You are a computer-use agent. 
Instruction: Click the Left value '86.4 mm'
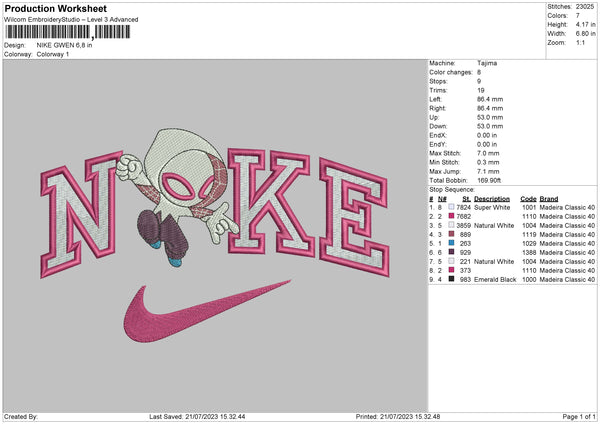coord(490,99)
